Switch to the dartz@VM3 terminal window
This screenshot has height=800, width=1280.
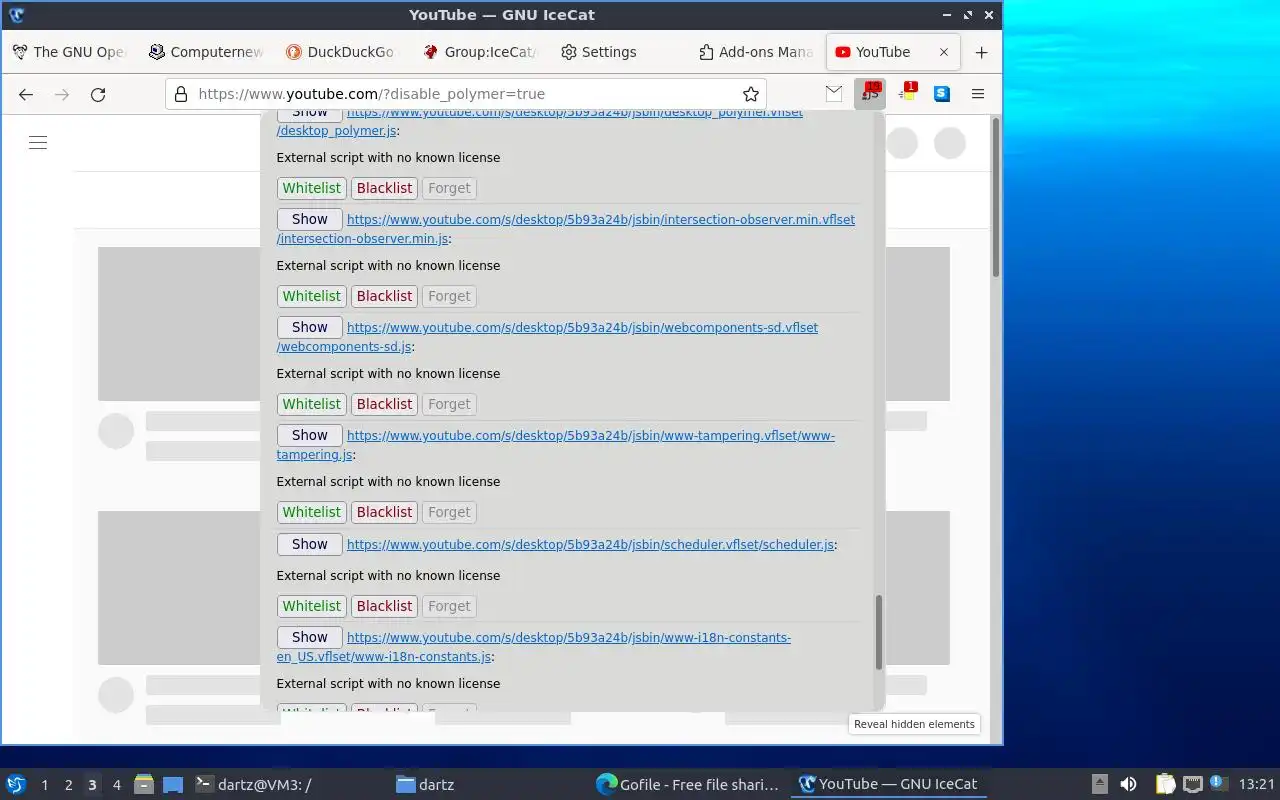pyautogui.click(x=253, y=784)
